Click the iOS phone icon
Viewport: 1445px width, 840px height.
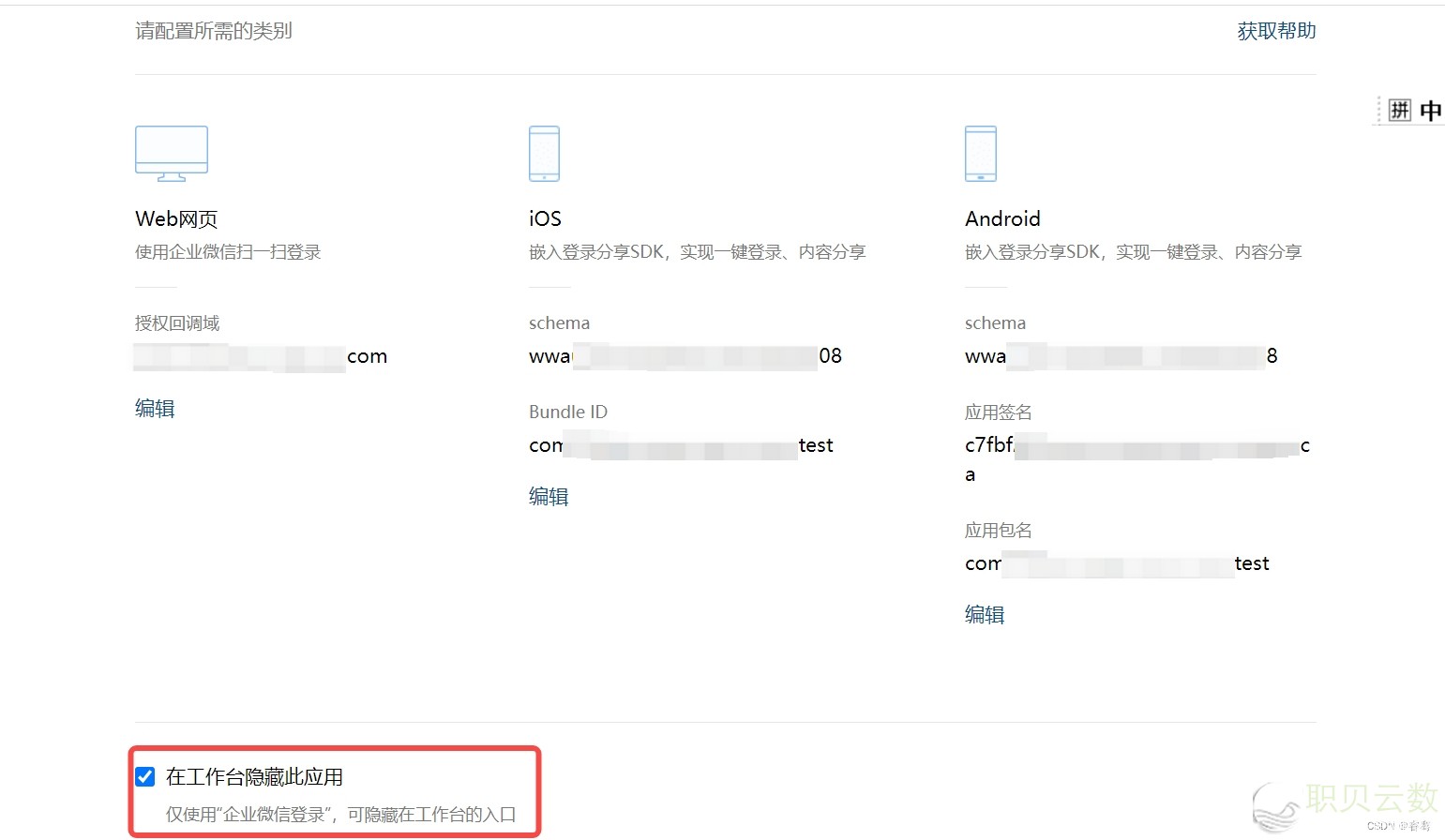point(544,154)
